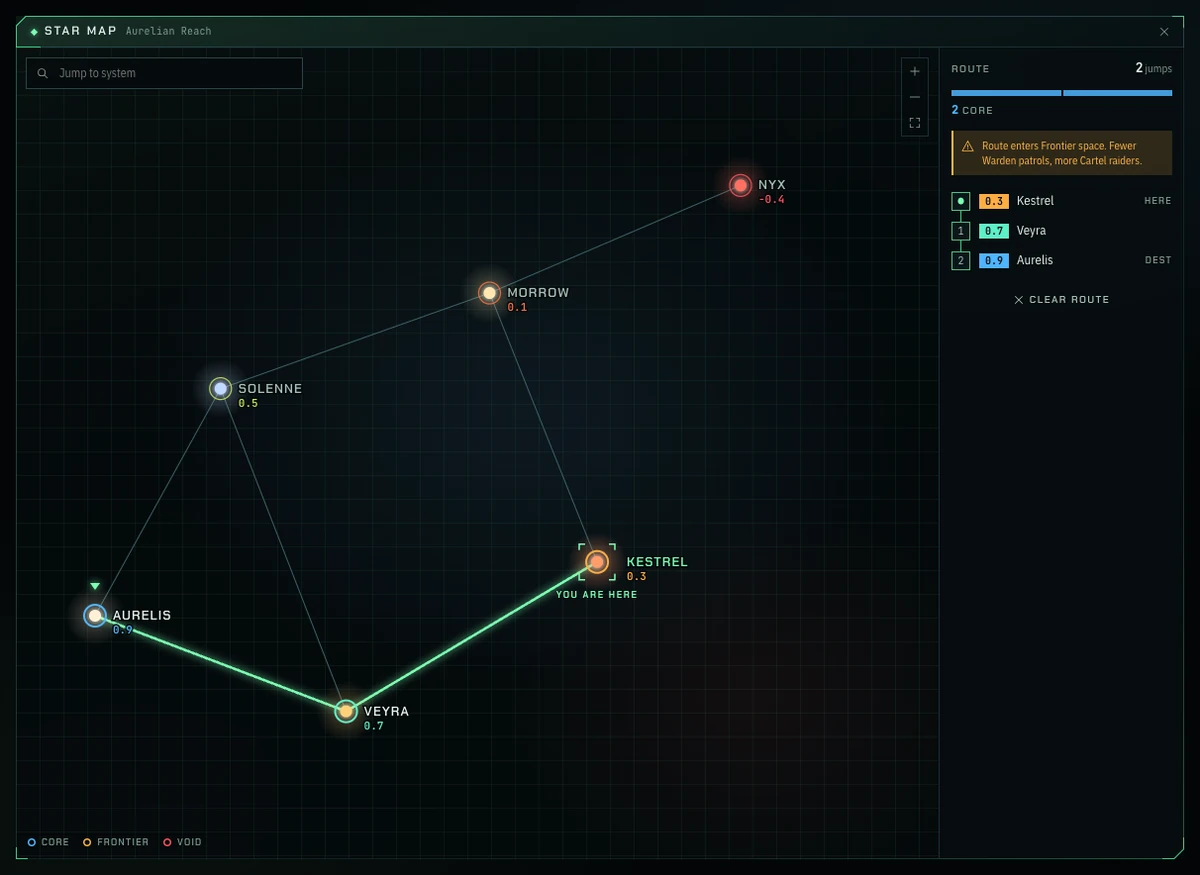The width and height of the screenshot is (1200, 875).
Task: Select the Nyx star system node
Action: click(740, 185)
